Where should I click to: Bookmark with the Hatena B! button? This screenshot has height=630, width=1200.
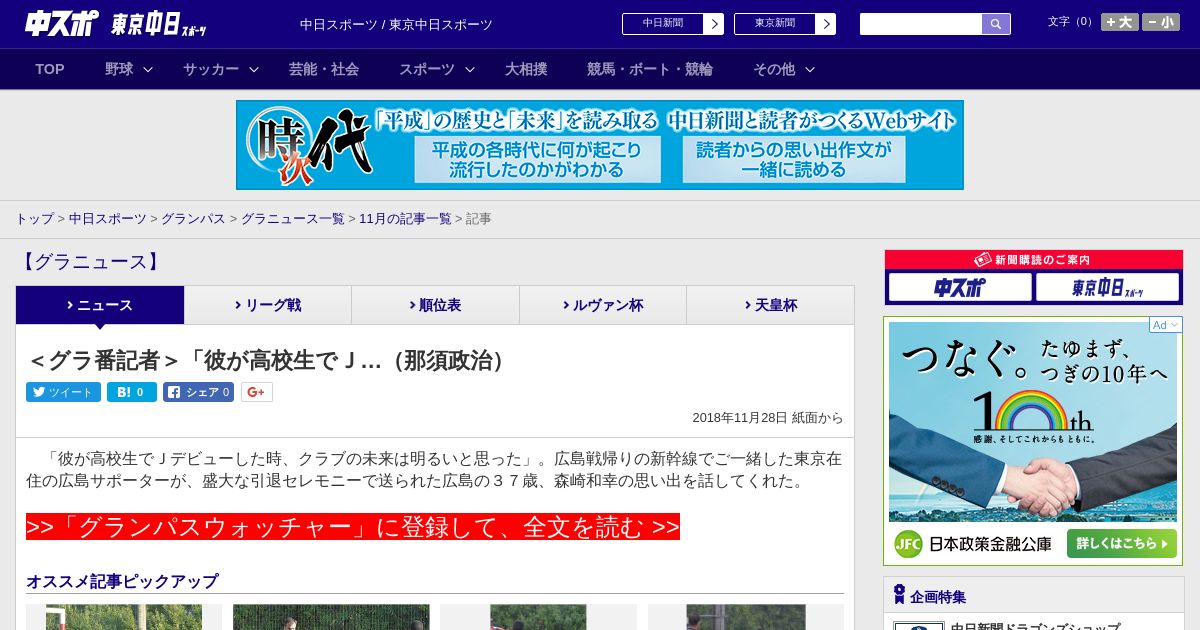132,392
